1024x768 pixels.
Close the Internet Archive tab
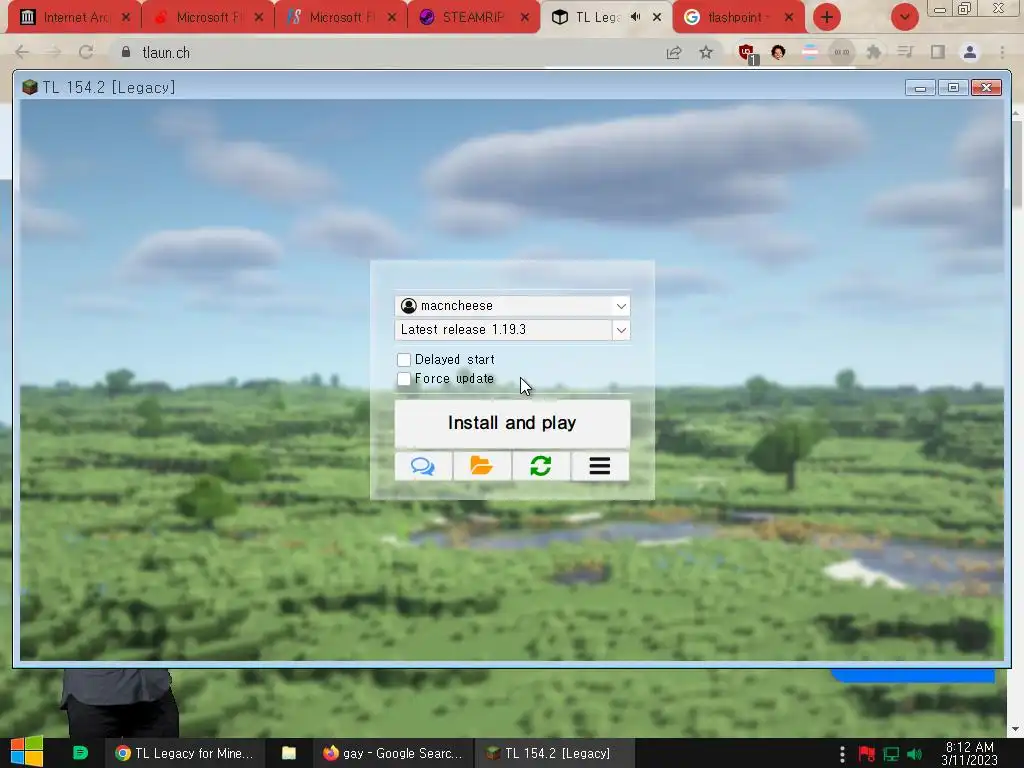[126, 18]
